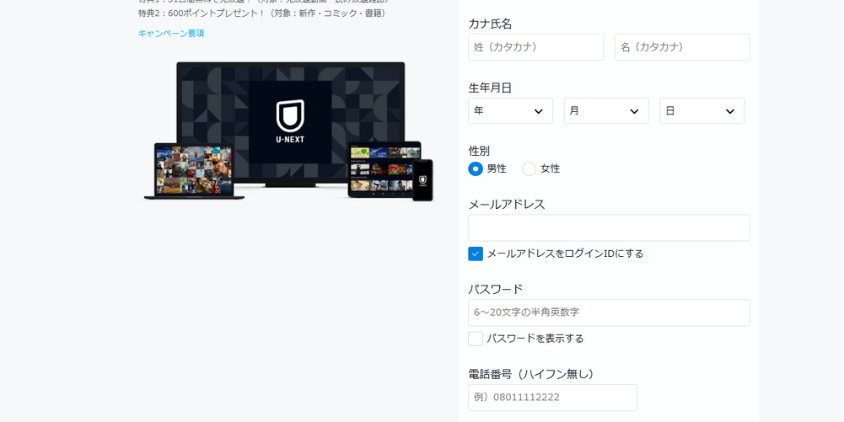Expand the 月 birth month dropdown
The image size is (844, 422).
pyautogui.click(x=606, y=111)
